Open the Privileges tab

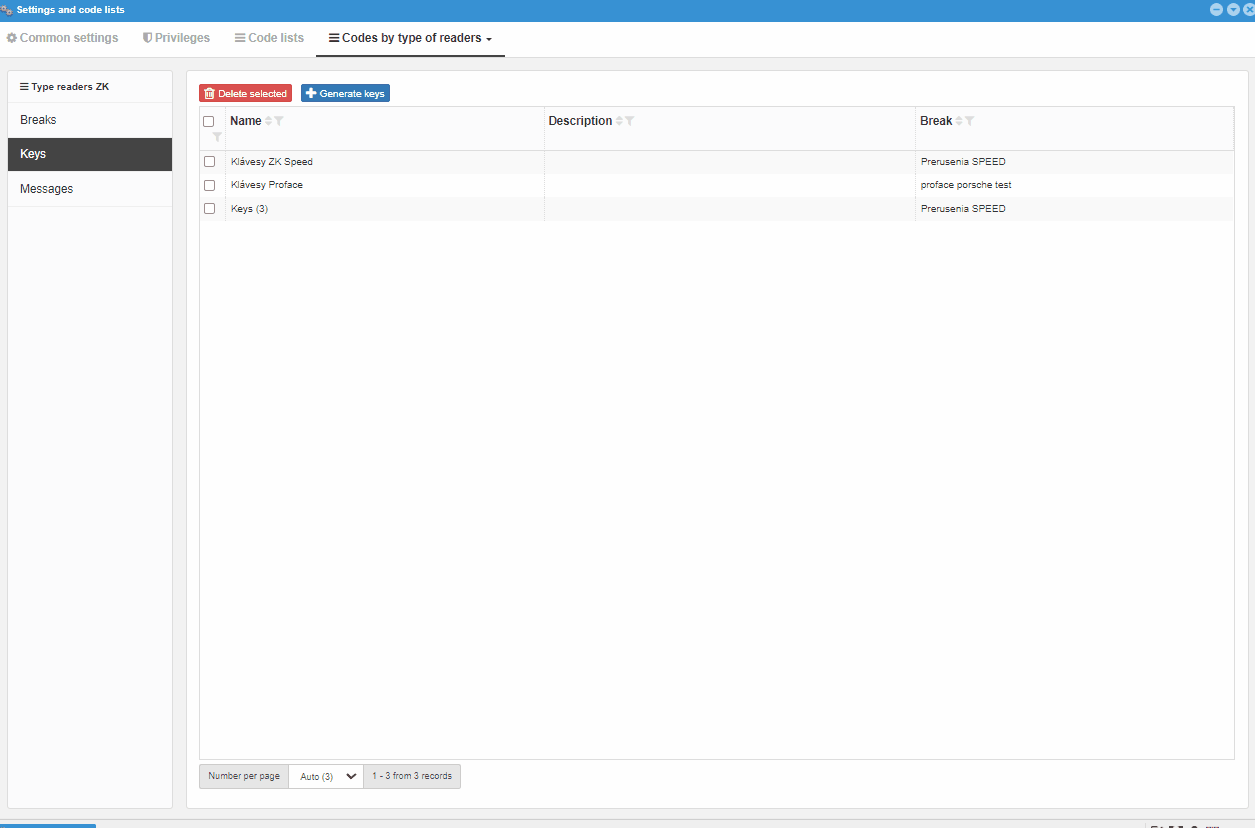pyautogui.click(x=176, y=38)
